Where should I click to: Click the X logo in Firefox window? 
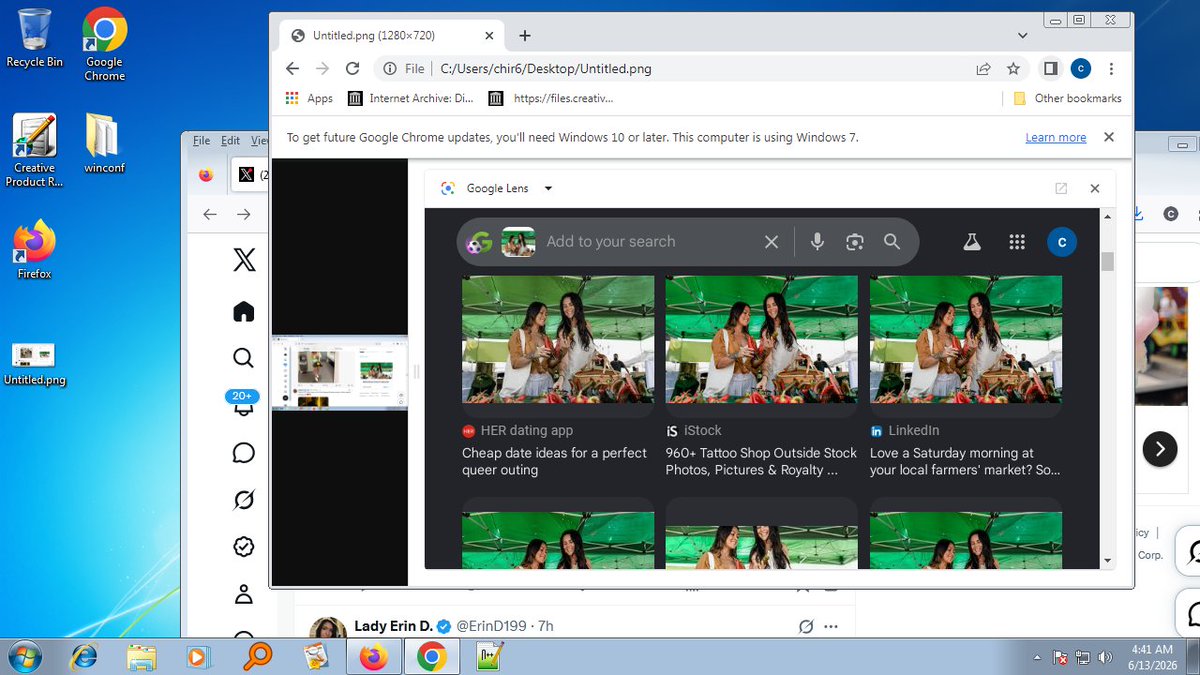[244, 260]
